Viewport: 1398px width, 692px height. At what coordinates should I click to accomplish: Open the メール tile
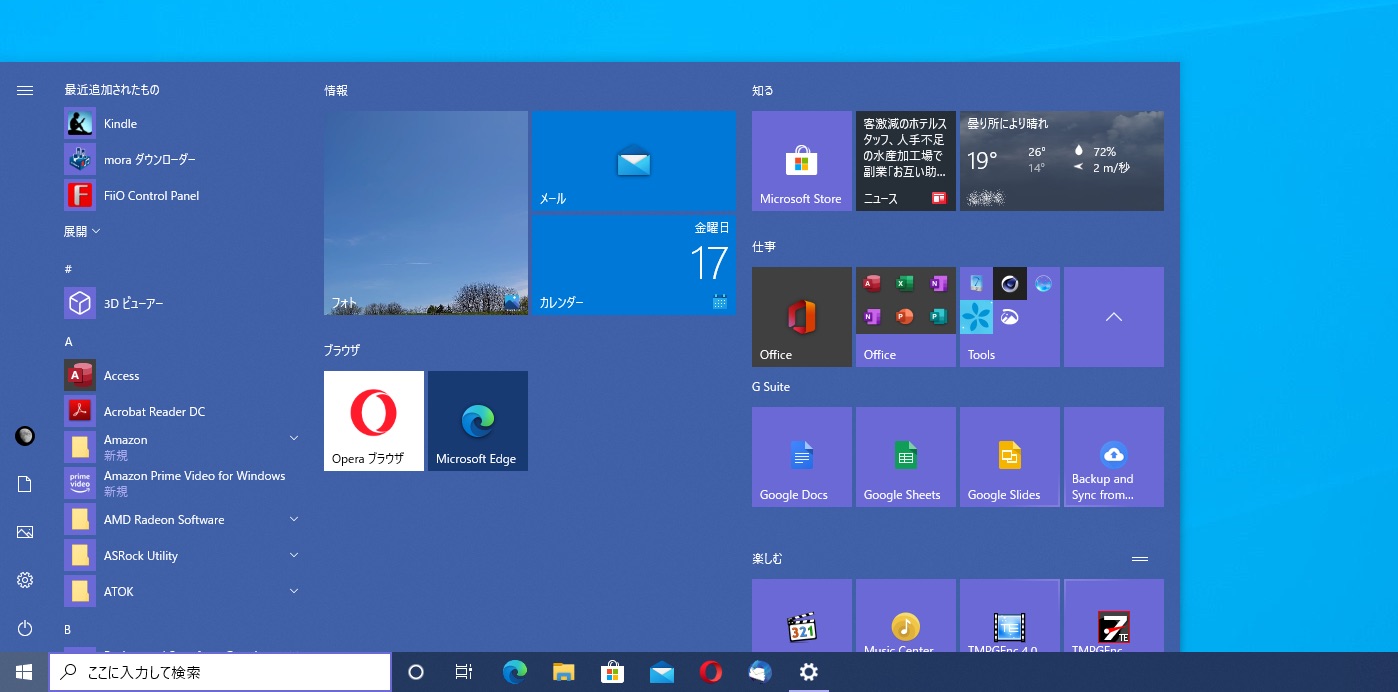634,161
